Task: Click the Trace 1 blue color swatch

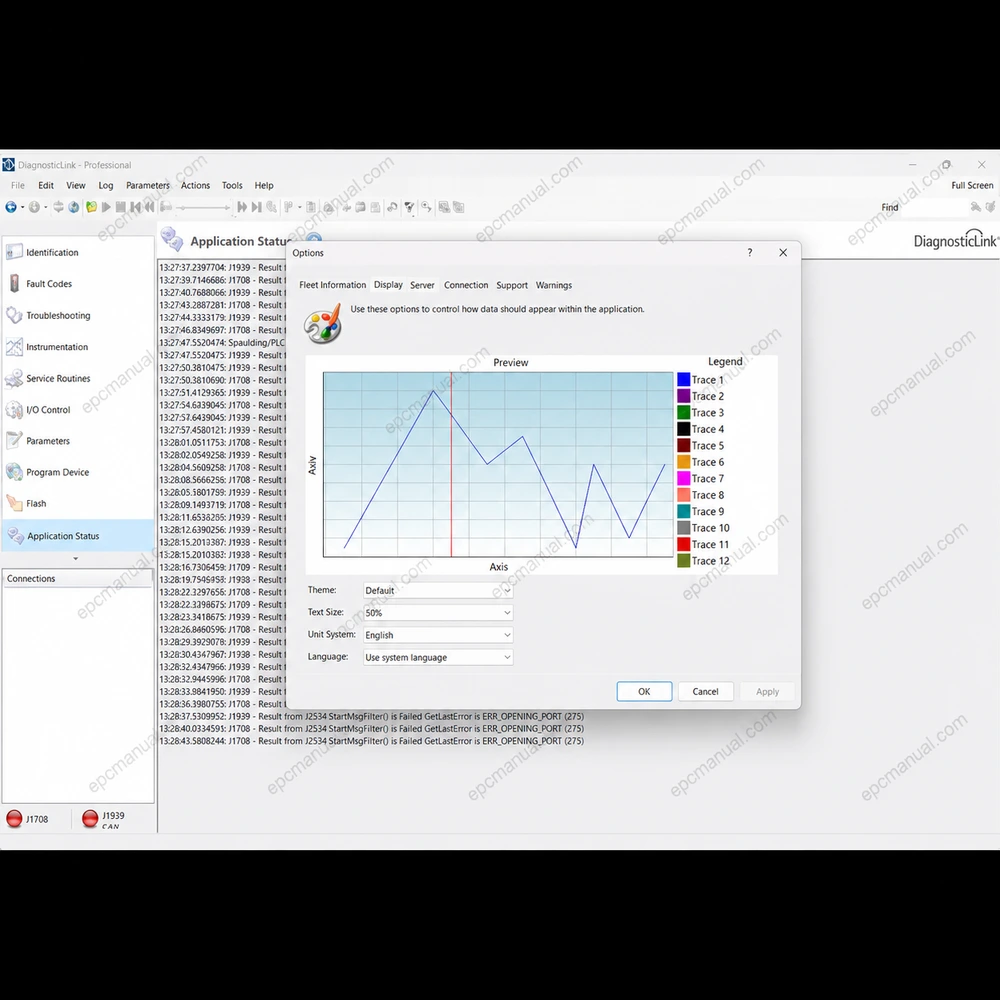Action: coord(684,379)
